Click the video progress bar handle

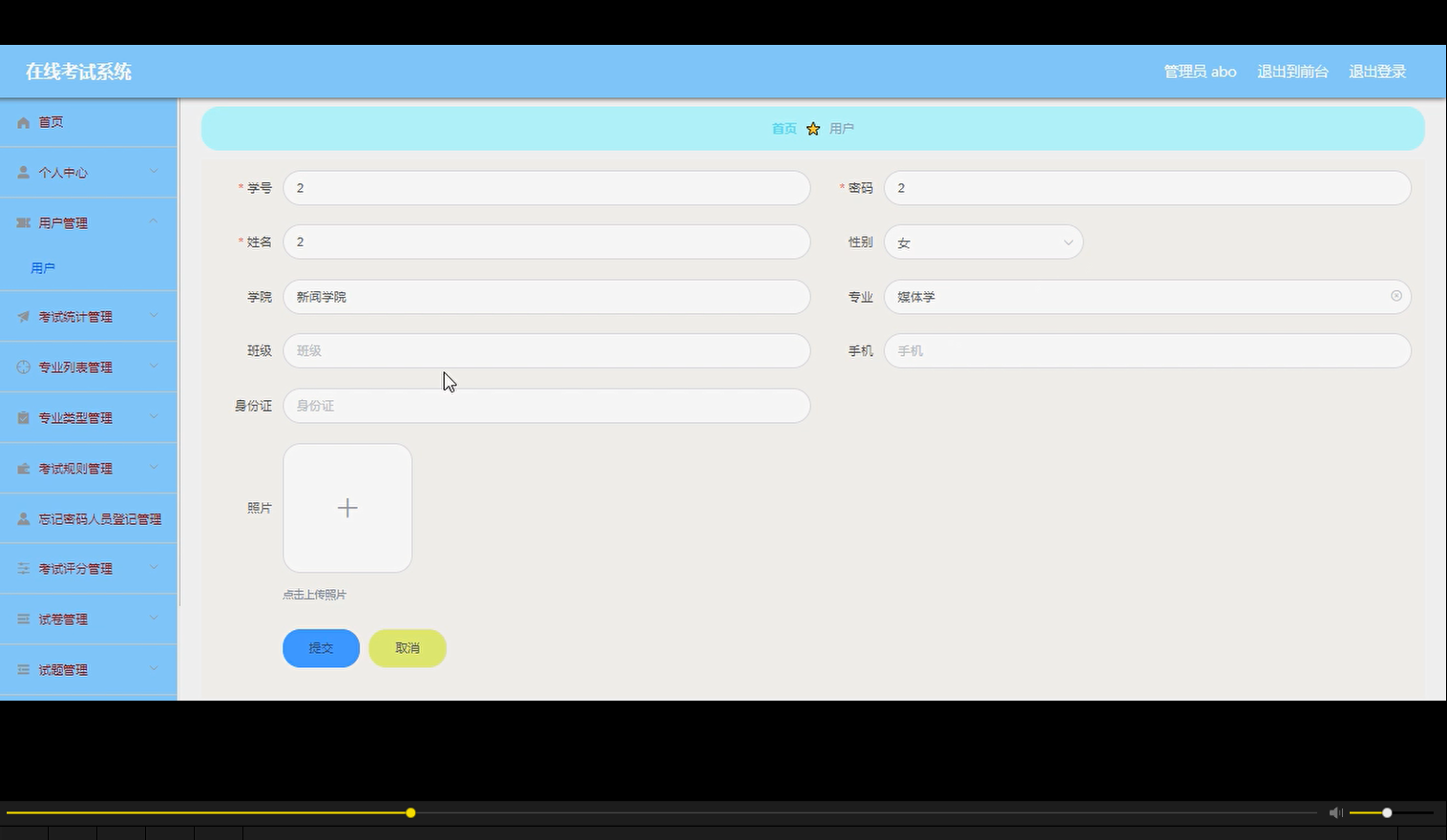click(410, 813)
